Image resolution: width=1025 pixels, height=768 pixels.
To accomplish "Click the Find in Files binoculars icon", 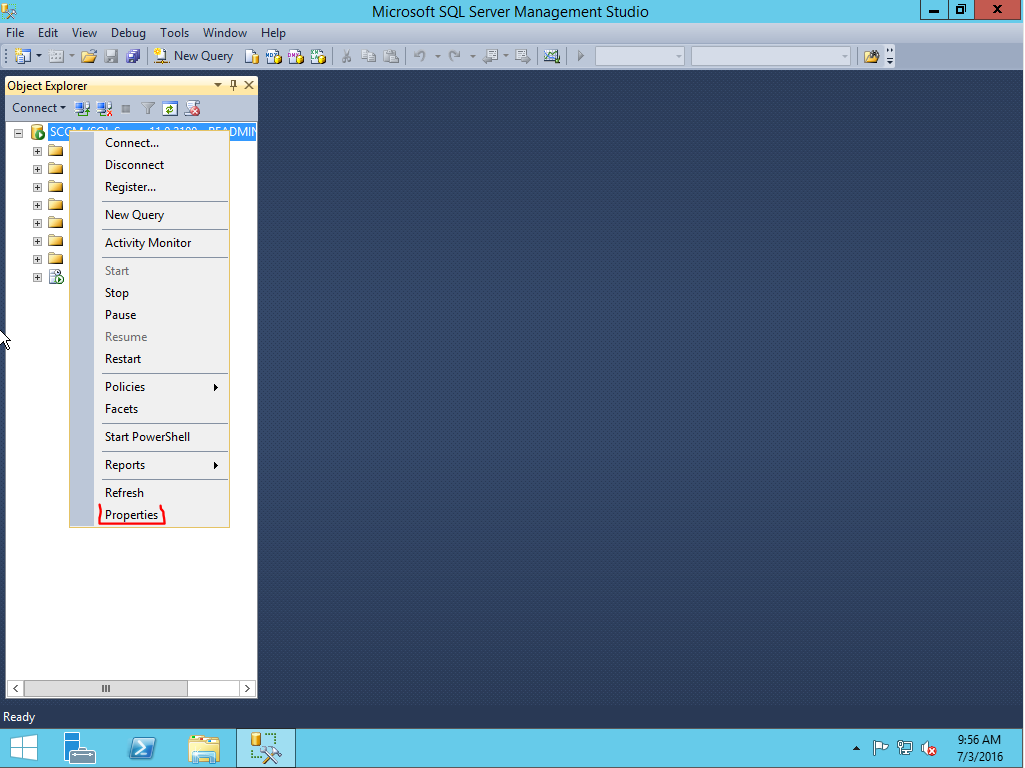I will [871, 56].
